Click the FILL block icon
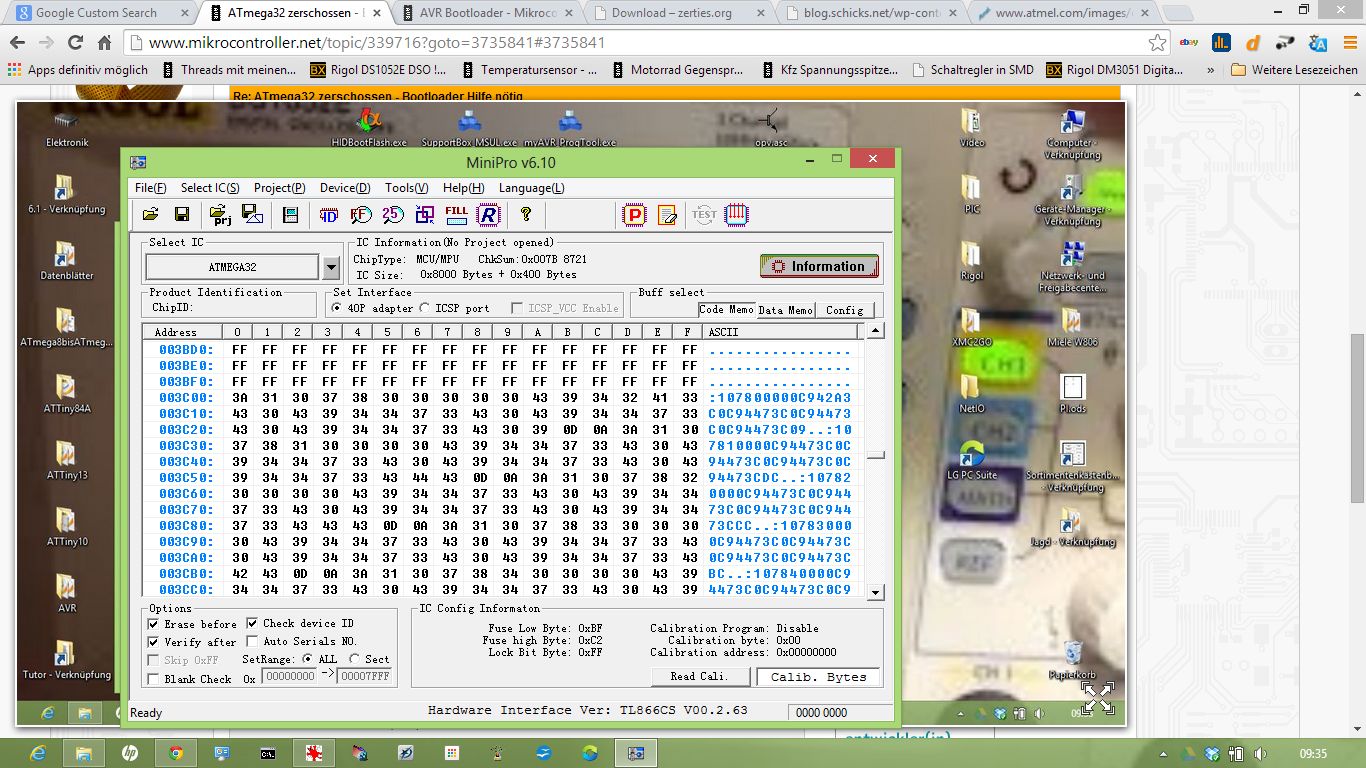The height and width of the screenshot is (768, 1366). 455,213
